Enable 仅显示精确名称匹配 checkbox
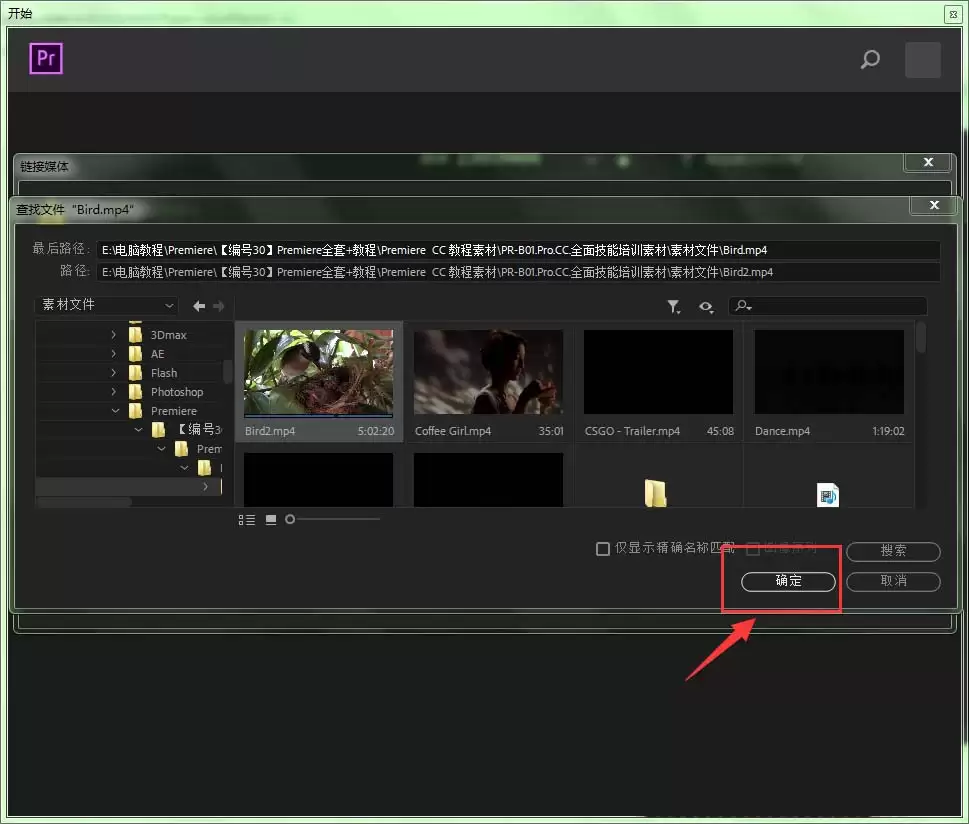 (603, 549)
